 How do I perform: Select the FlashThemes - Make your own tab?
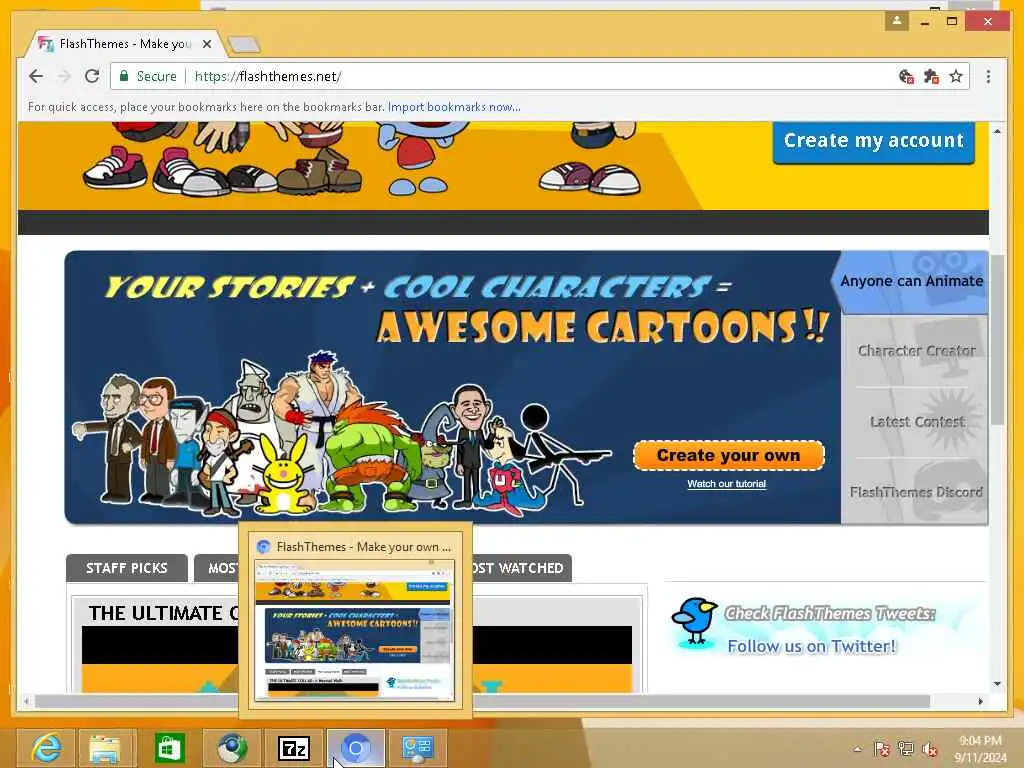click(124, 44)
